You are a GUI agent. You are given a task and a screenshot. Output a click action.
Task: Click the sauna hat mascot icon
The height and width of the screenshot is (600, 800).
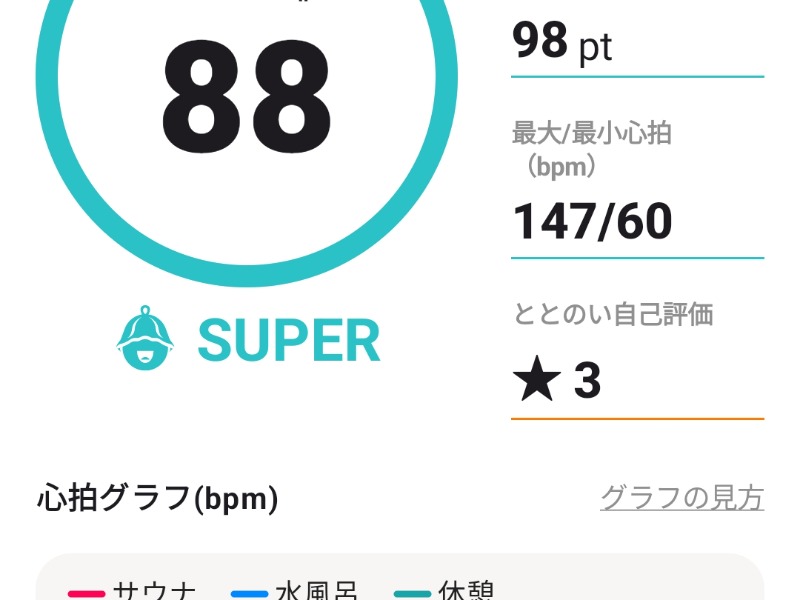pos(146,340)
